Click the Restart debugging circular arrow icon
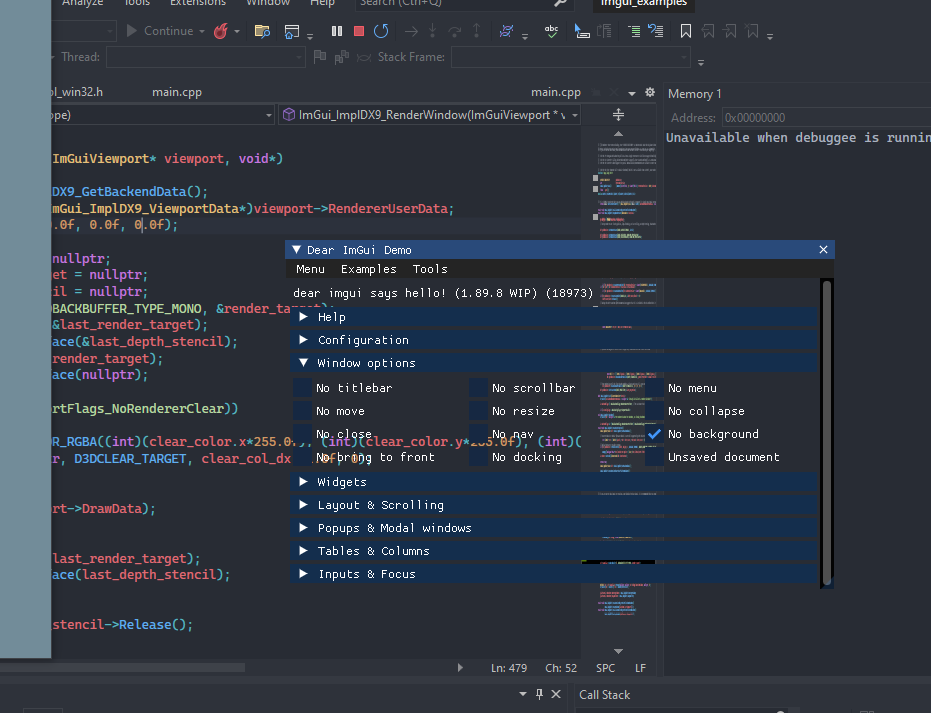931x713 pixels. [380, 30]
